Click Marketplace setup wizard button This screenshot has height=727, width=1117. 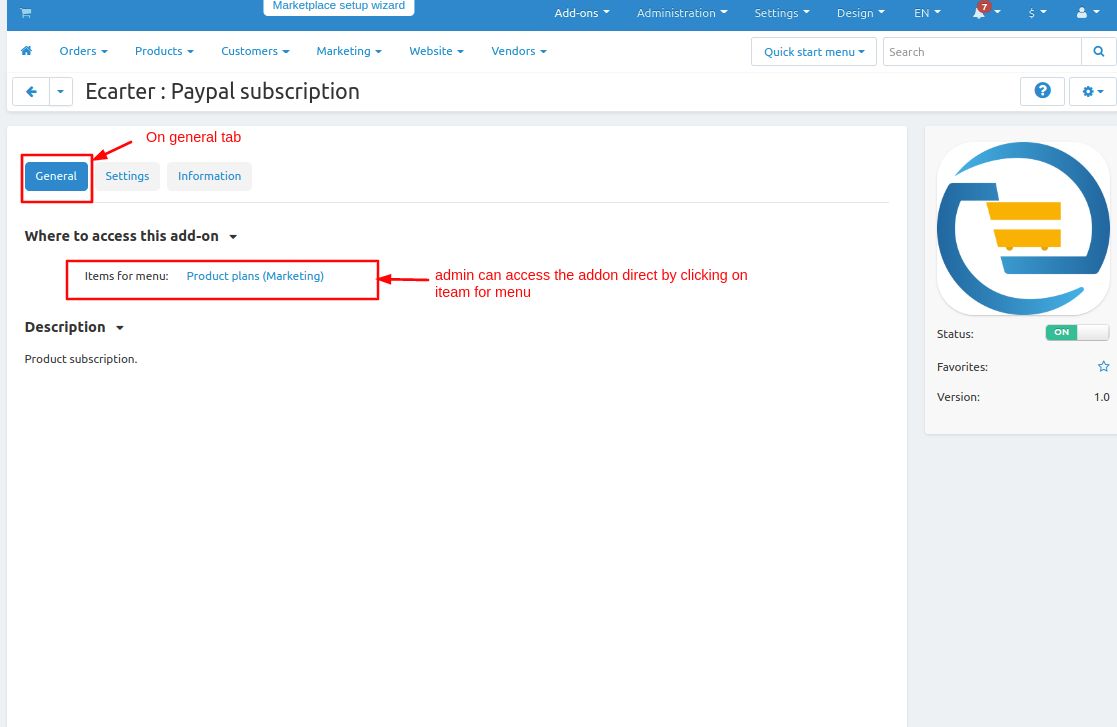pos(339,6)
